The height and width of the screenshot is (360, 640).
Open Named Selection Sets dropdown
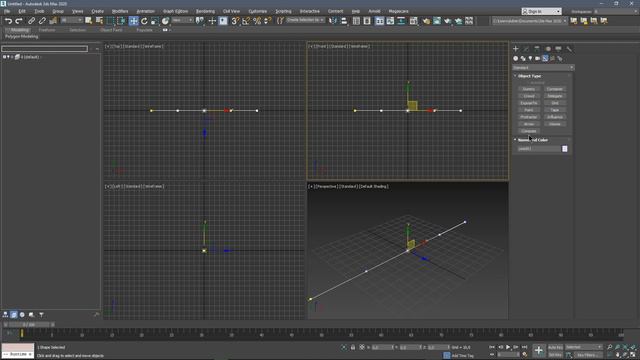click(305, 20)
